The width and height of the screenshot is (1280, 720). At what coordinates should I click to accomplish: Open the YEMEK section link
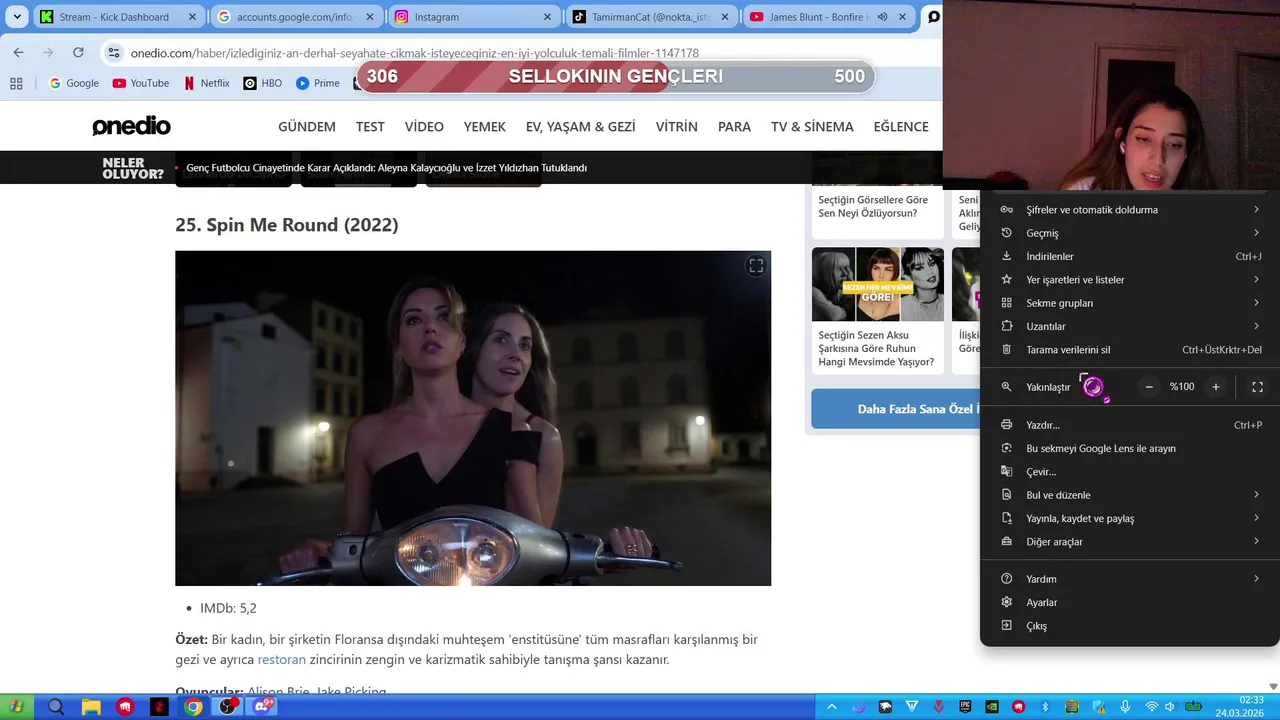click(485, 127)
